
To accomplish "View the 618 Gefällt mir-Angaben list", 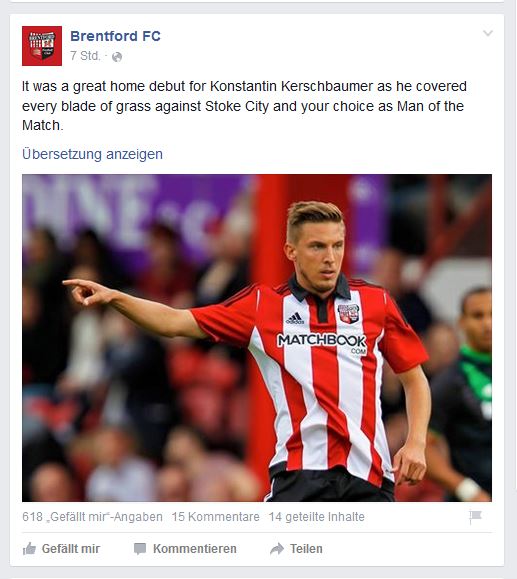I will [x=92, y=517].
